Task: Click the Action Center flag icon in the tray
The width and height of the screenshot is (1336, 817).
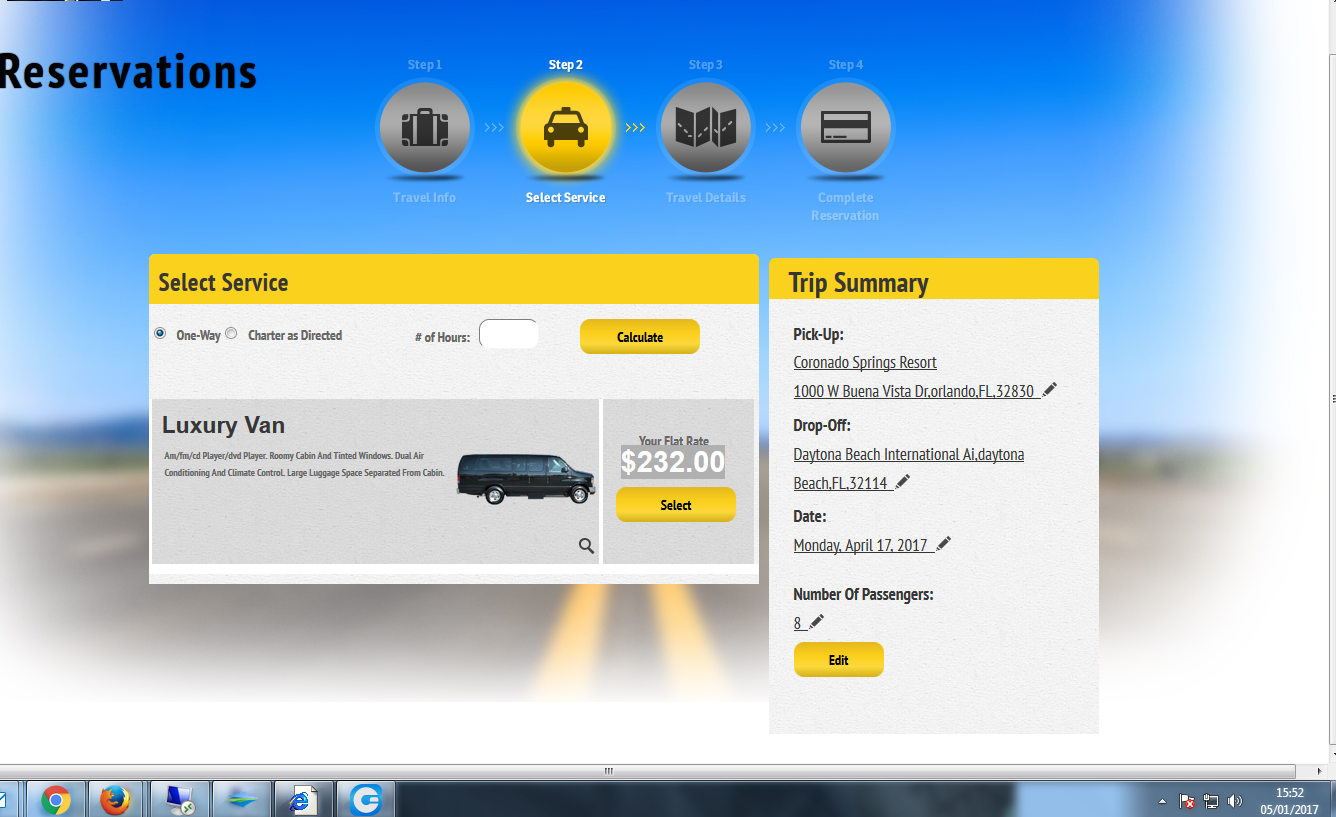Action: coord(1187,801)
